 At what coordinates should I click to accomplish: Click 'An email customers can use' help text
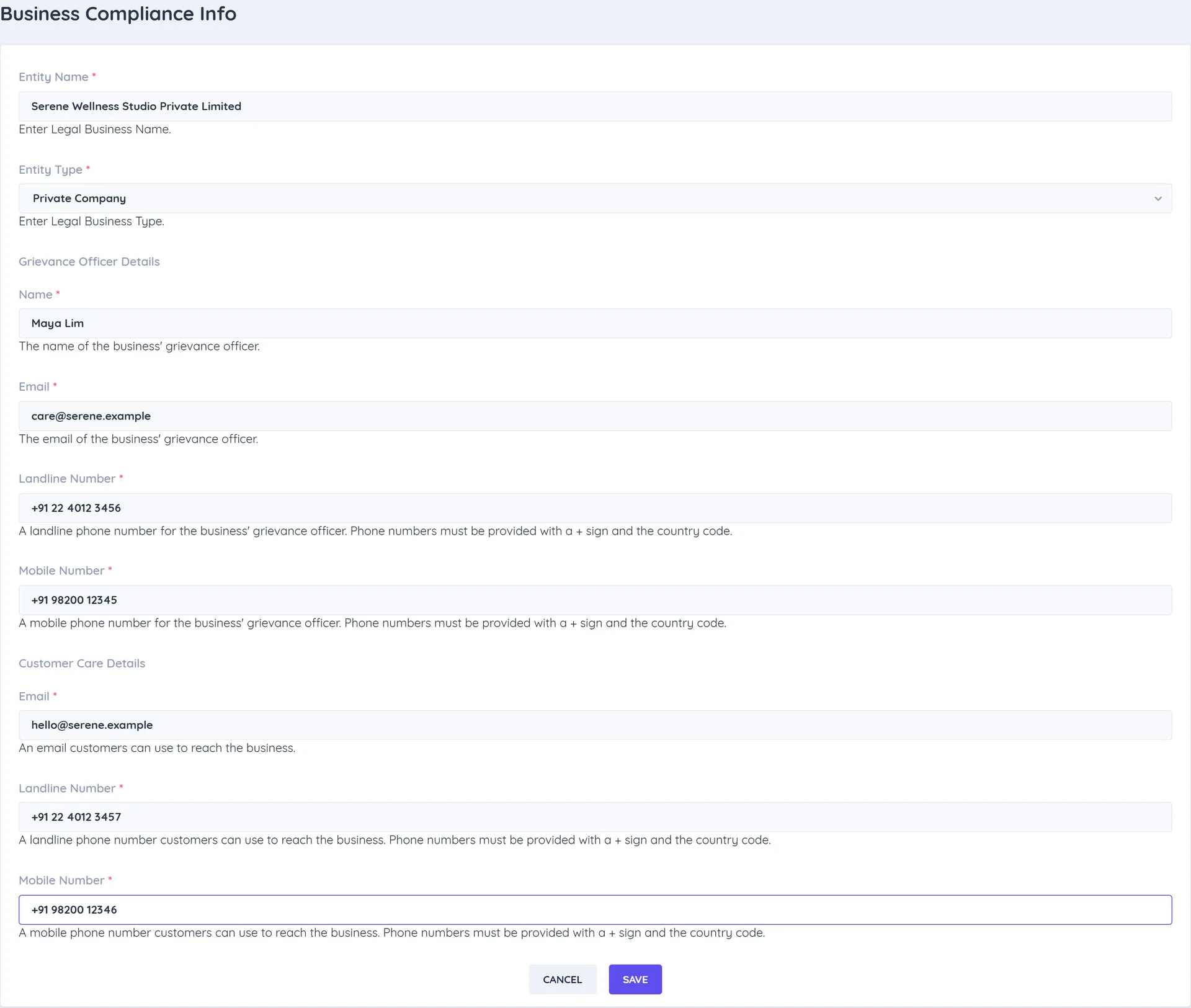(x=157, y=748)
